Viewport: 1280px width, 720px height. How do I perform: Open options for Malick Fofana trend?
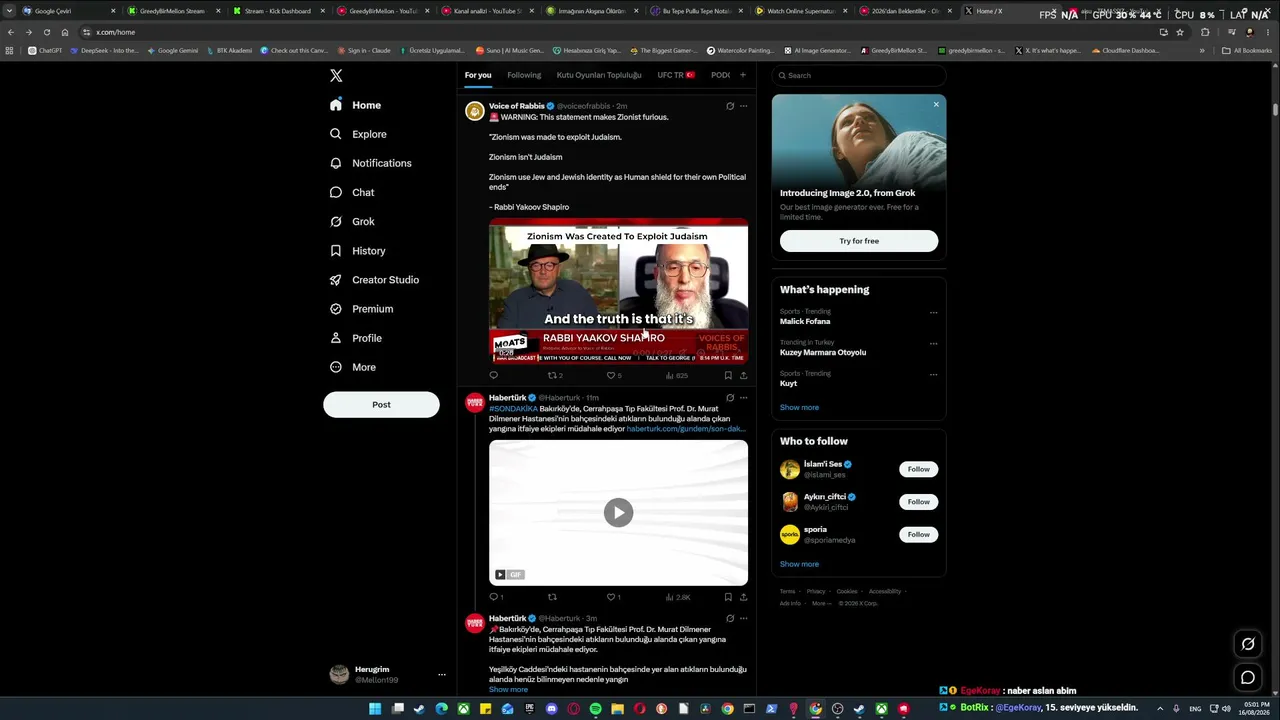[933, 313]
